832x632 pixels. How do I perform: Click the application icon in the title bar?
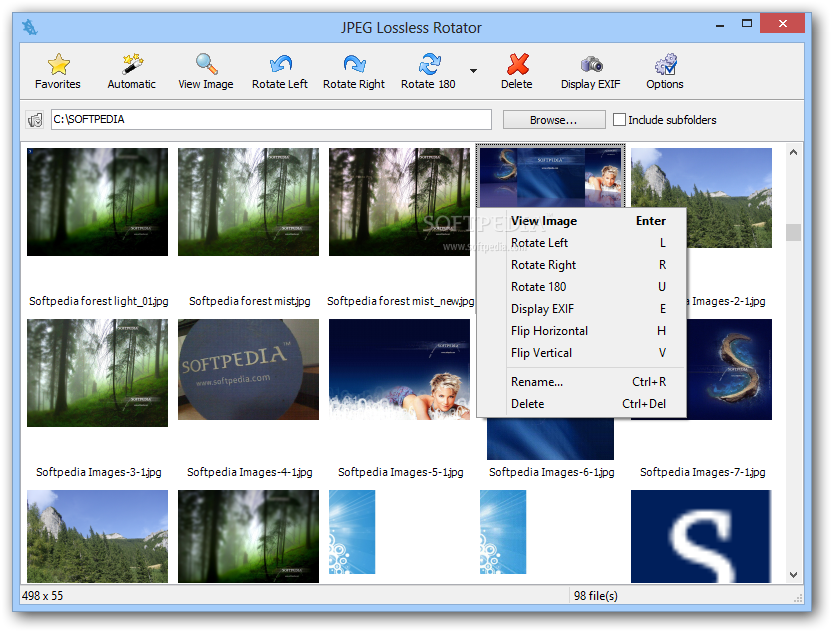tap(30, 27)
